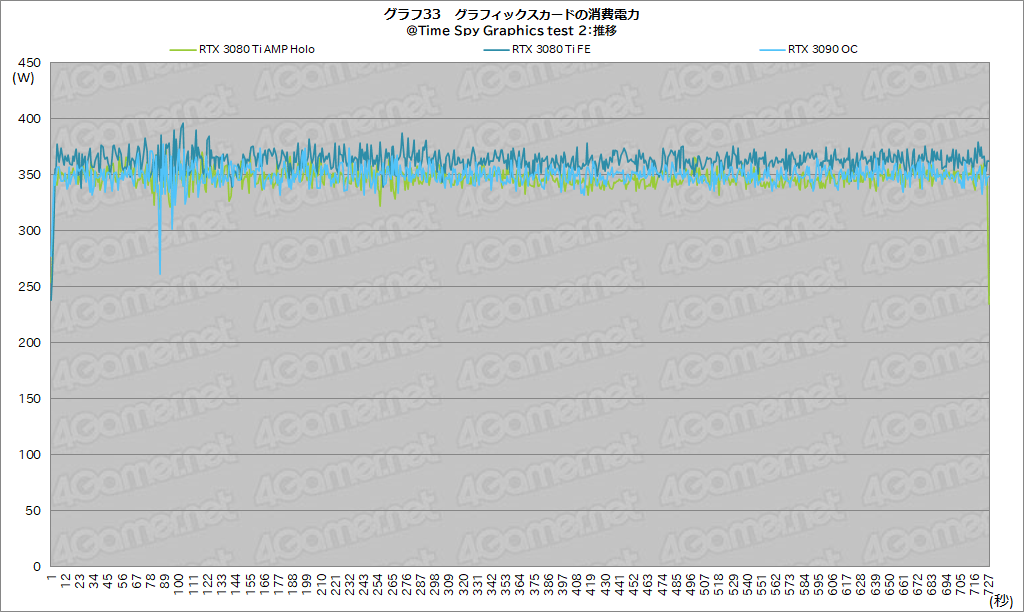Viewport: 1024px width, 612px height.
Task: Select the chart title 'グラフ33 グラフィックスカードの消費電力'
Action: (511, 14)
